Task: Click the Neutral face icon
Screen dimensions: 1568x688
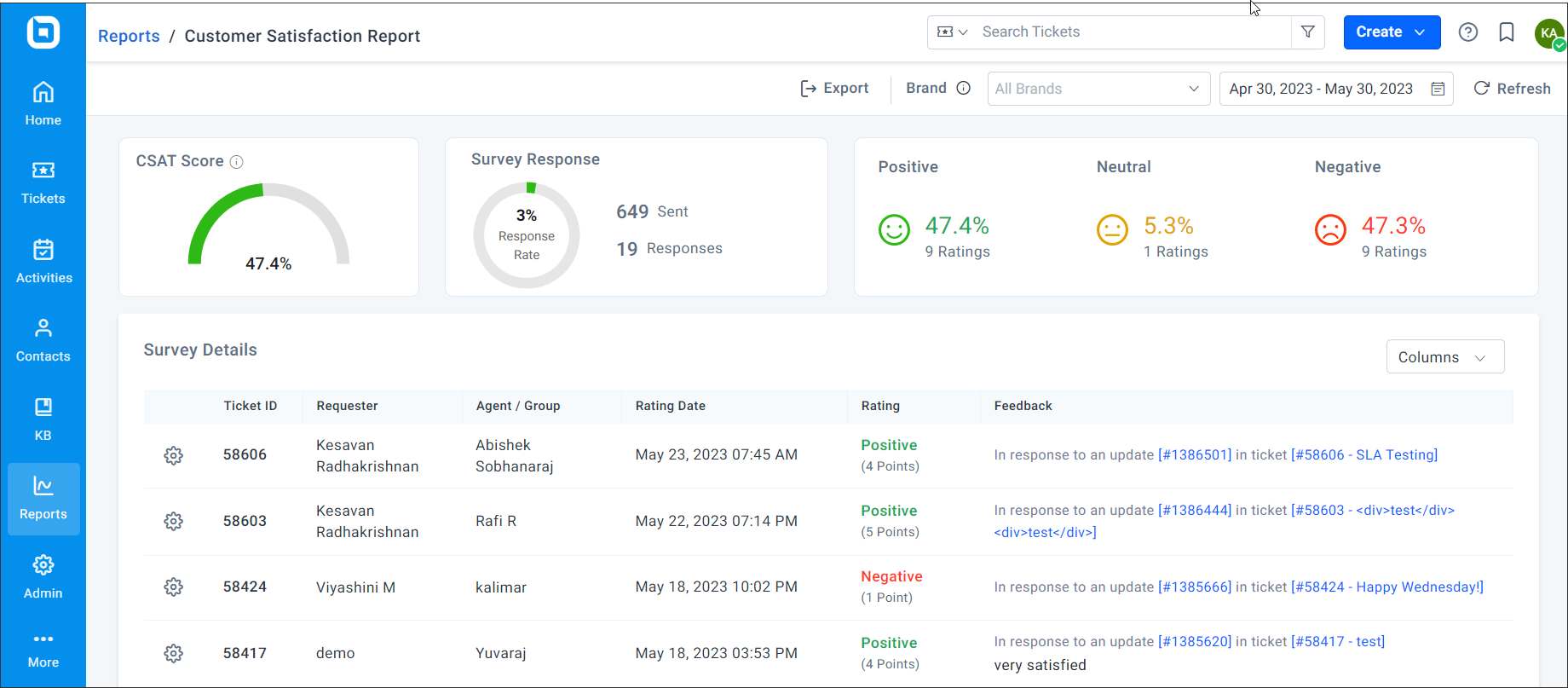Action: (x=1112, y=229)
